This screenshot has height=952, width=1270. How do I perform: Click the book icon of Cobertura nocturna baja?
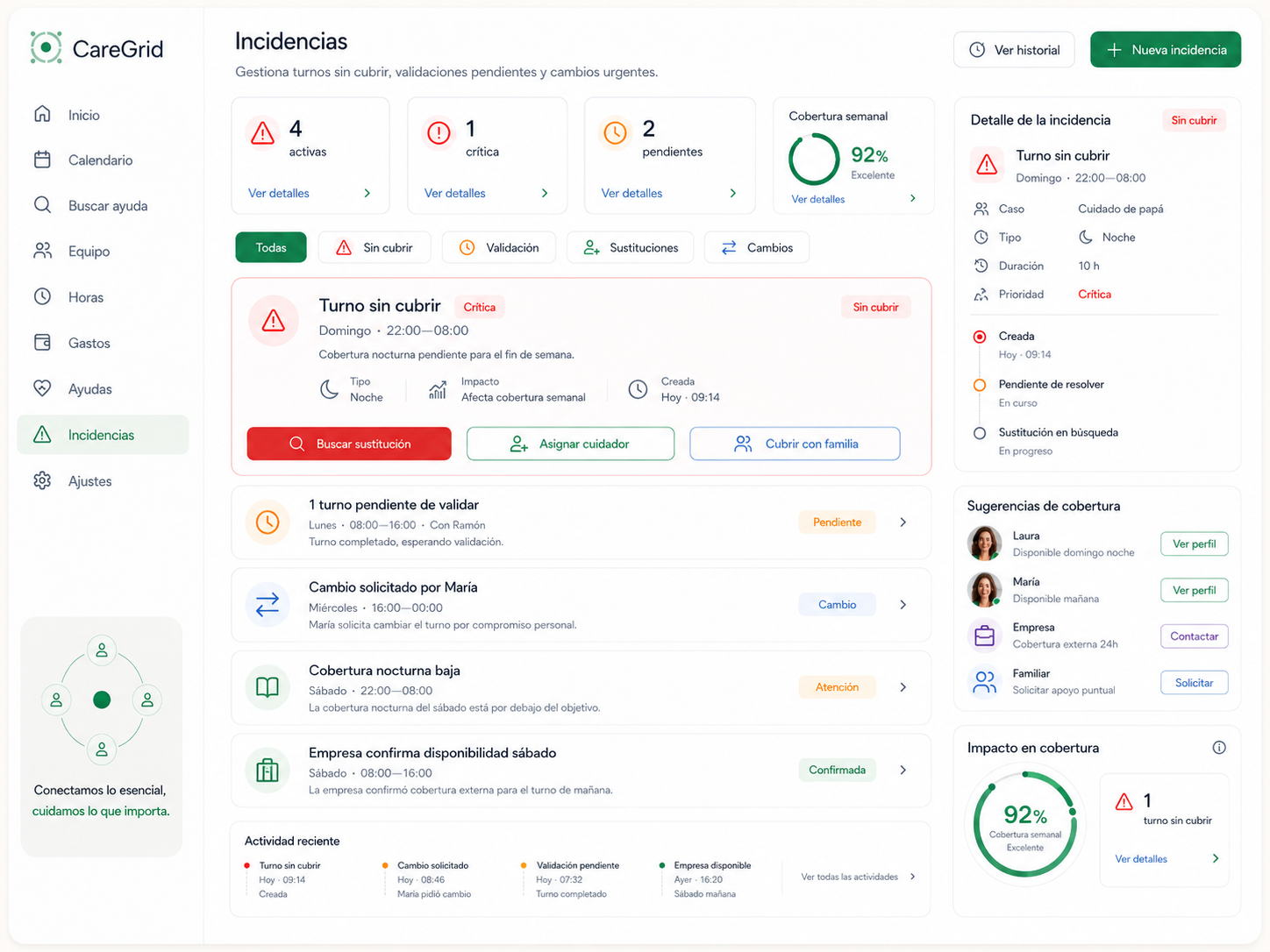pyautogui.click(x=268, y=687)
